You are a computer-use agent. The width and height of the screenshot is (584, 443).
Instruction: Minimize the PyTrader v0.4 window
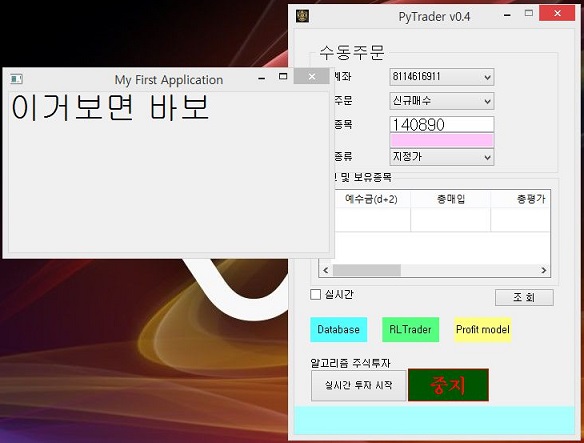(507, 15)
